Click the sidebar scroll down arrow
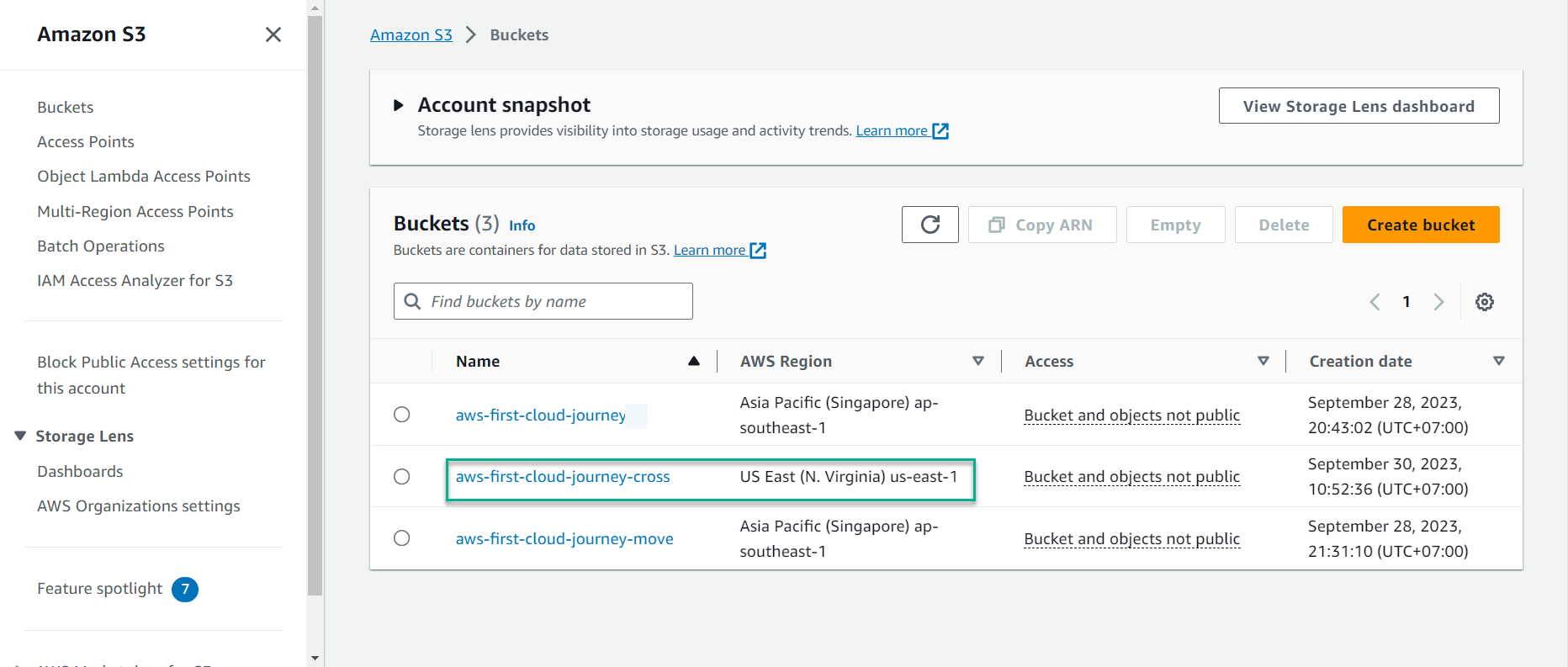This screenshot has width=1568, height=667. 315,659
